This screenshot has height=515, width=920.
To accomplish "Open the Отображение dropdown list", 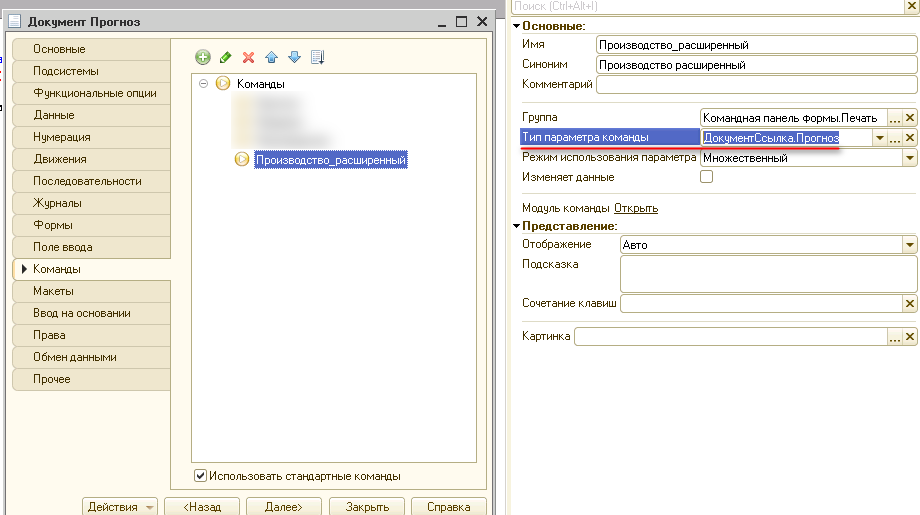I will tap(910, 244).
